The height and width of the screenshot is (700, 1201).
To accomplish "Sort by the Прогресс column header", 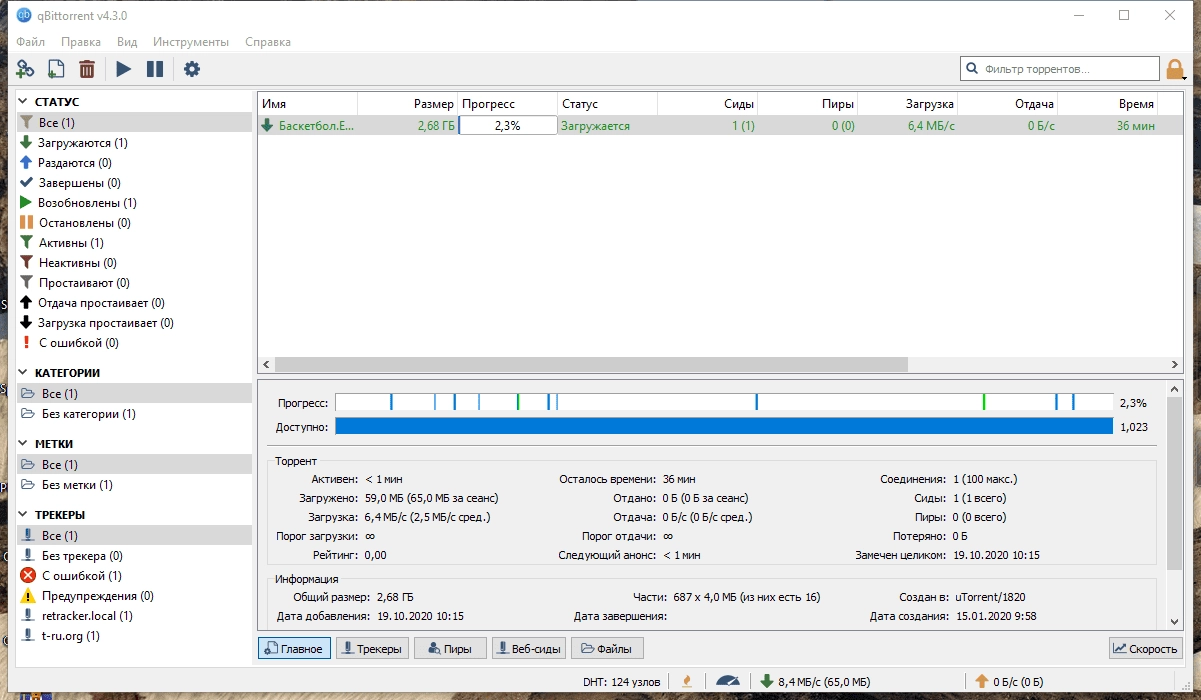I will (x=507, y=104).
